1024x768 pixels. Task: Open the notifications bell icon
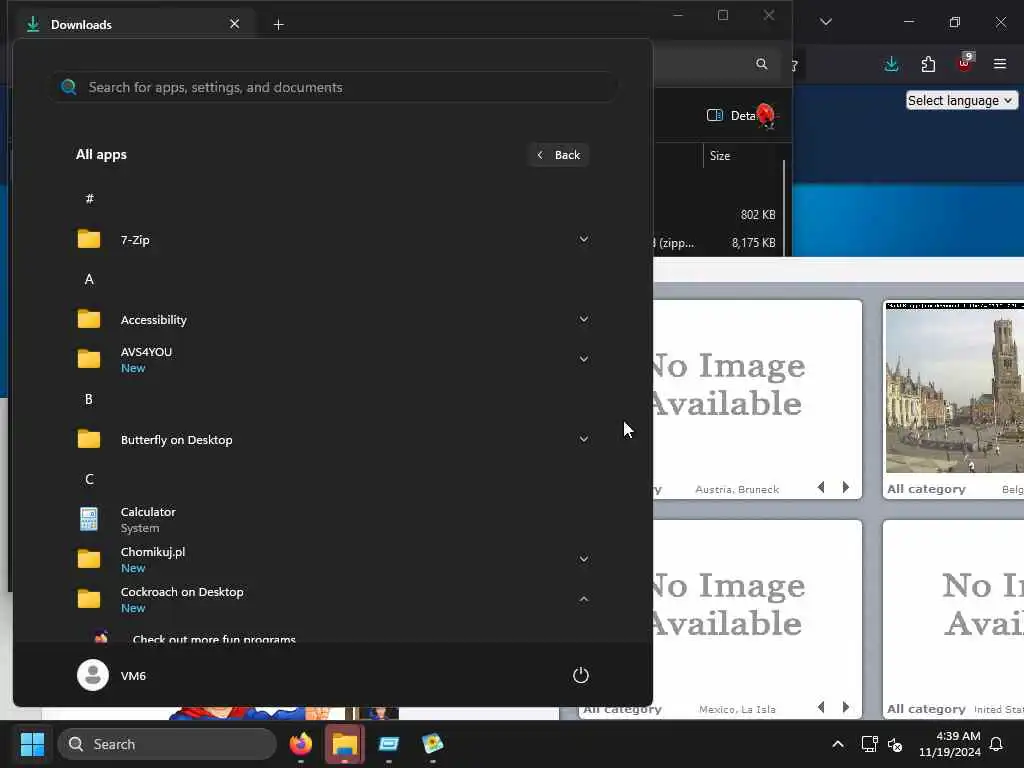(x=997, y=744)
